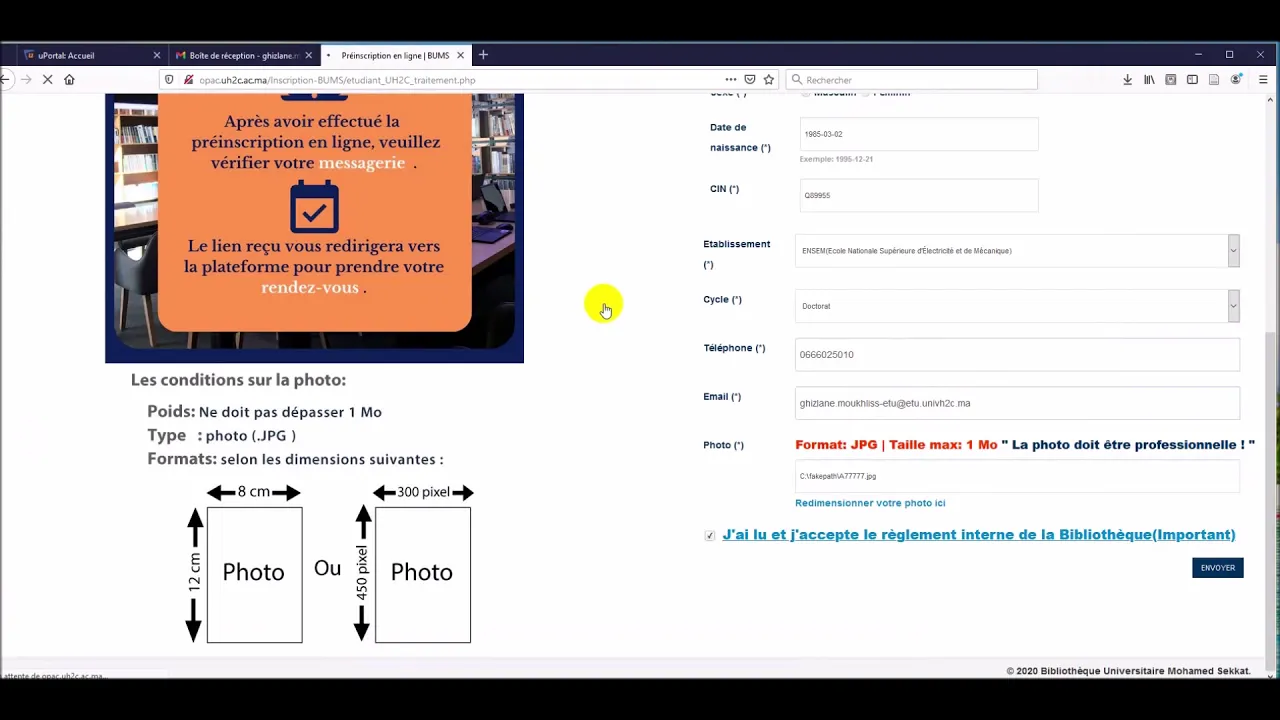Click the orange préinscription banner image

point(314,228)
